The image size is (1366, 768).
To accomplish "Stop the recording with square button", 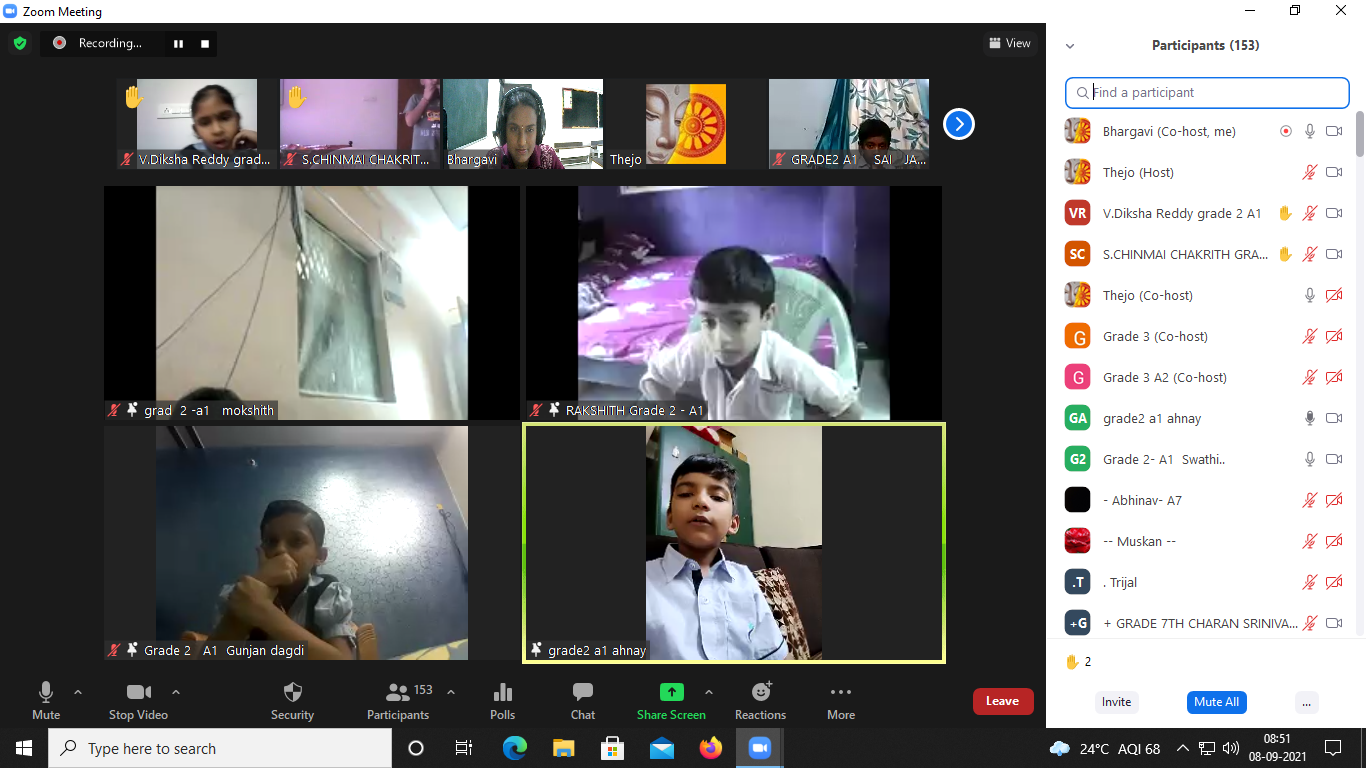I will pyautogui.click(x=205, y=43).
